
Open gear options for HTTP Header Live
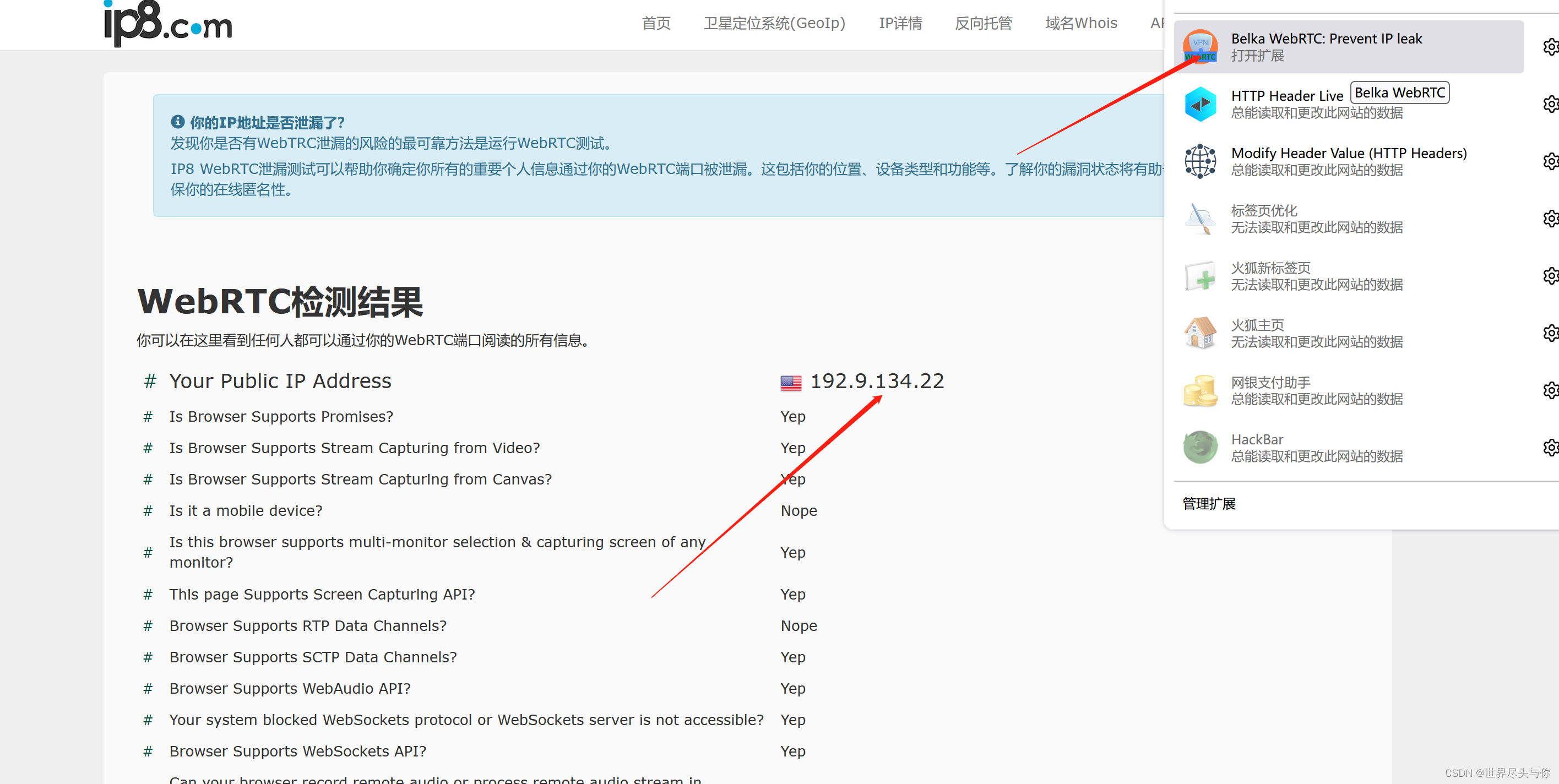pyautogui.click(x=1551, y=104)
